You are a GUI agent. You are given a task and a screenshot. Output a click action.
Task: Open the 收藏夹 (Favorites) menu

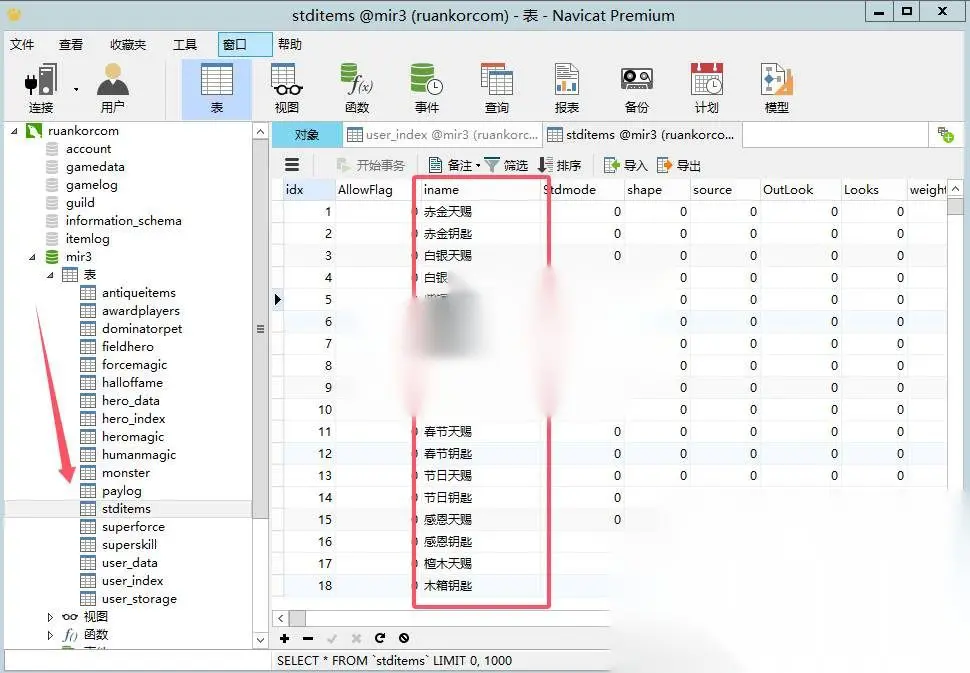(128, 45)
